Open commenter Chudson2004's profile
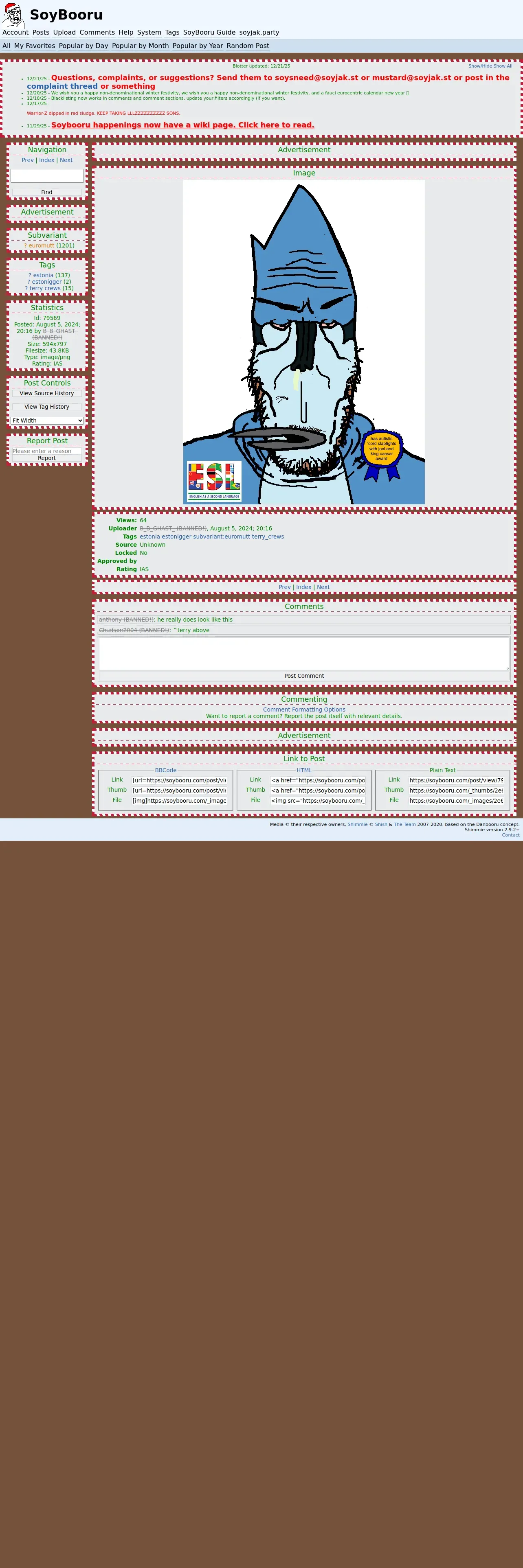 134,631
